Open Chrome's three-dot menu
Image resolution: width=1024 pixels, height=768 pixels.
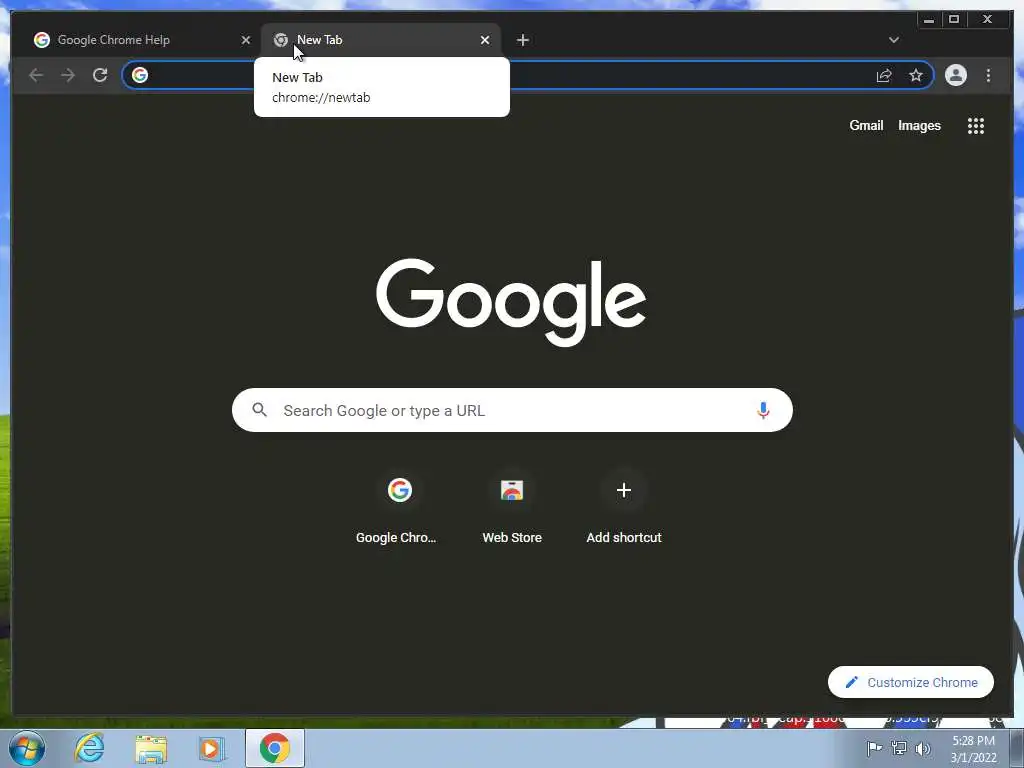tap(989, 75)
